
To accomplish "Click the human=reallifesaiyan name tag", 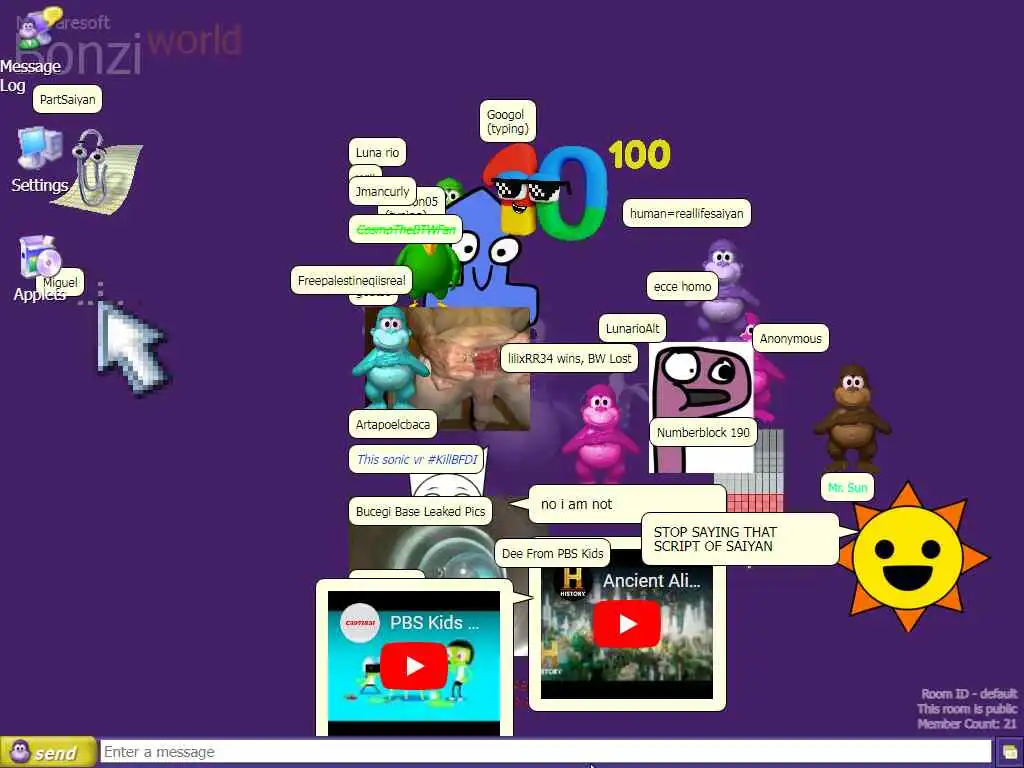I will pos(686,214).
